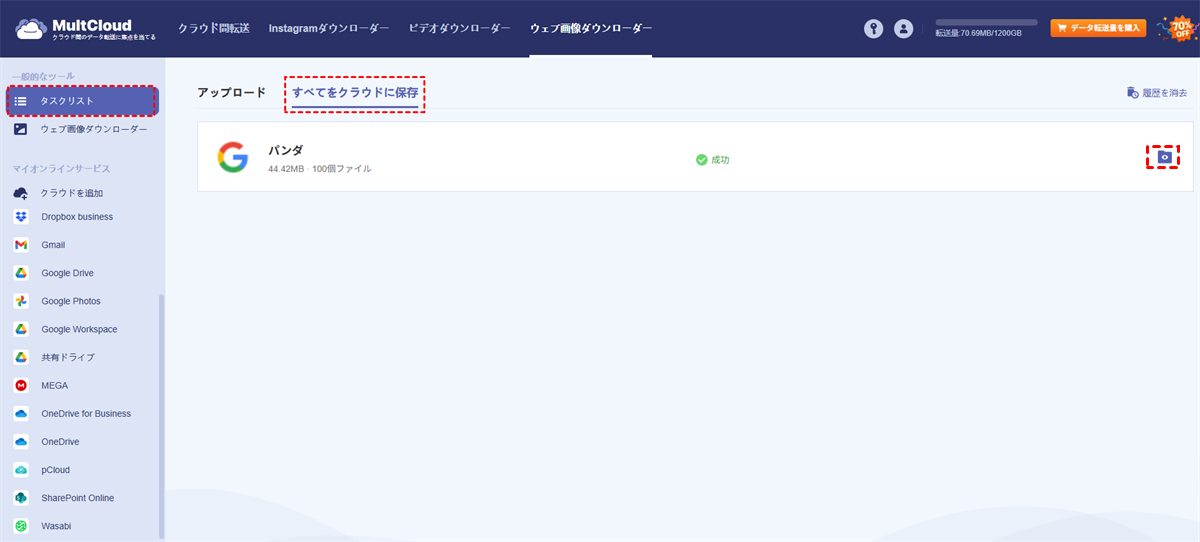
Task: Click the key icon in header
Action: [x=874, y=29]
